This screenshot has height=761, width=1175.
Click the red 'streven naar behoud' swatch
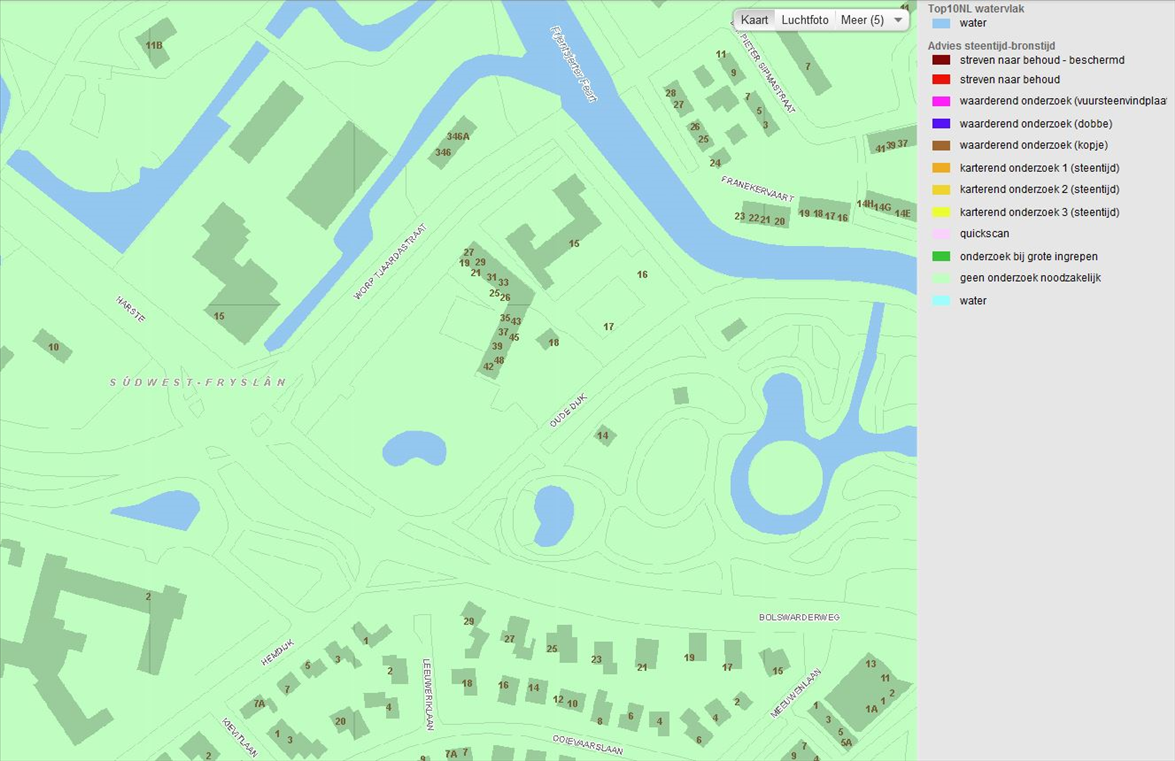pyautogui.click(x=941, y=79)
